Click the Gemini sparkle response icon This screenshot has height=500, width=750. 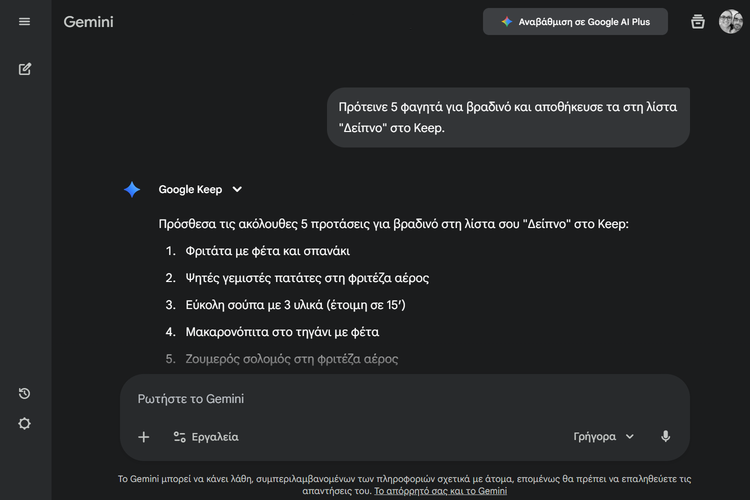[x=132, y=189]
